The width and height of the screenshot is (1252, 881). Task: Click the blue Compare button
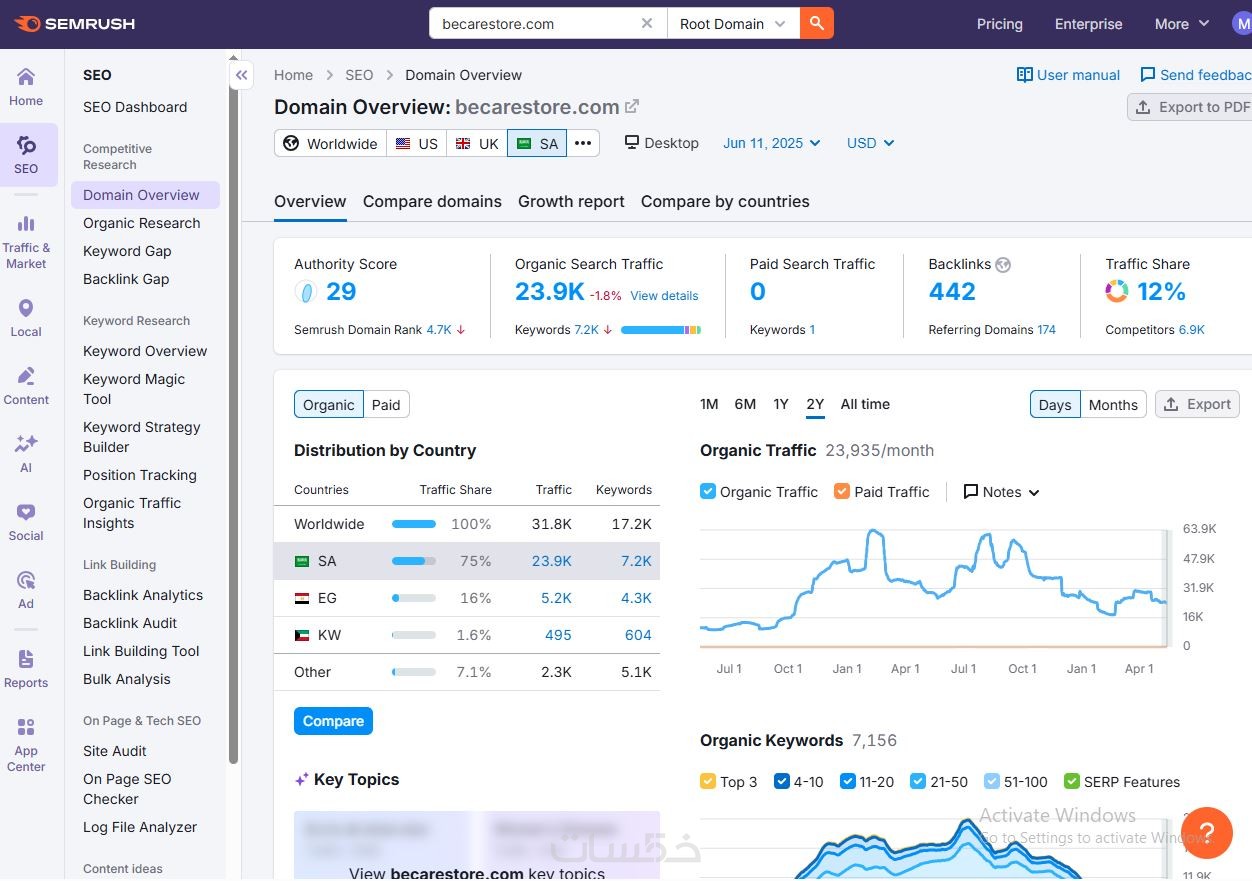point(333,721)
